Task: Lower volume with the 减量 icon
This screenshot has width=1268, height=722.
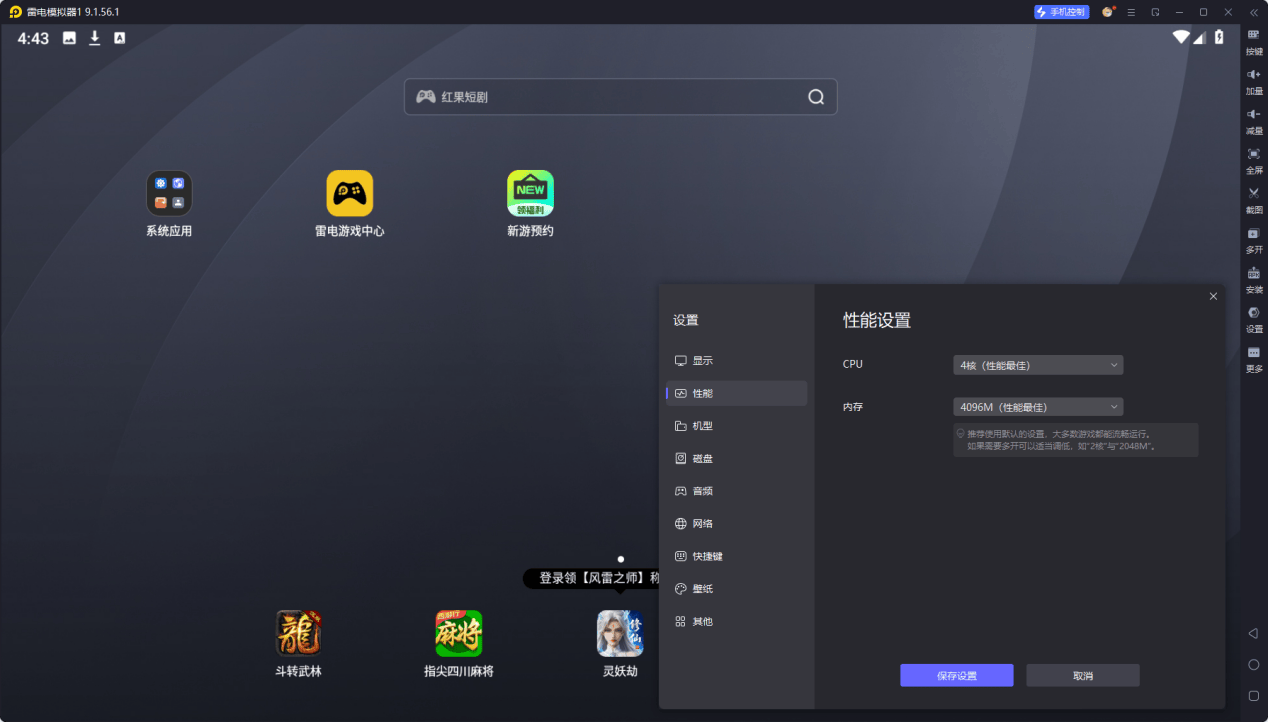Action: pos(1253,121)
